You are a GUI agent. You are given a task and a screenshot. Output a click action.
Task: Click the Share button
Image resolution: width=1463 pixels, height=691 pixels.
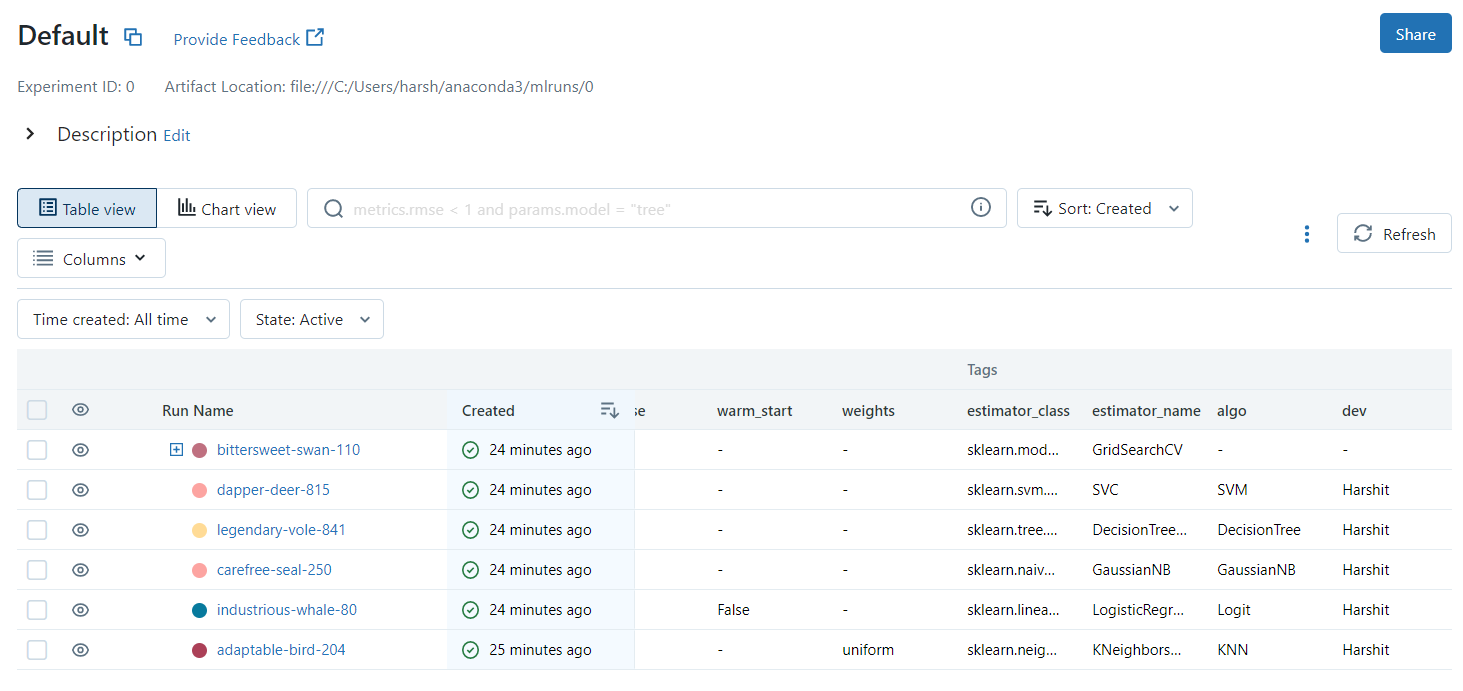pyautogui.click(x=1415, y=32)
